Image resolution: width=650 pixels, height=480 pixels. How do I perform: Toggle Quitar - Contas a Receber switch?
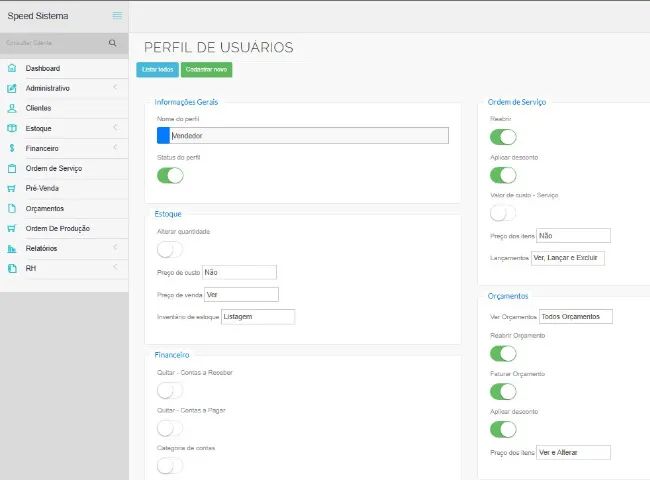pyautogui.click(x=170, y=391)
